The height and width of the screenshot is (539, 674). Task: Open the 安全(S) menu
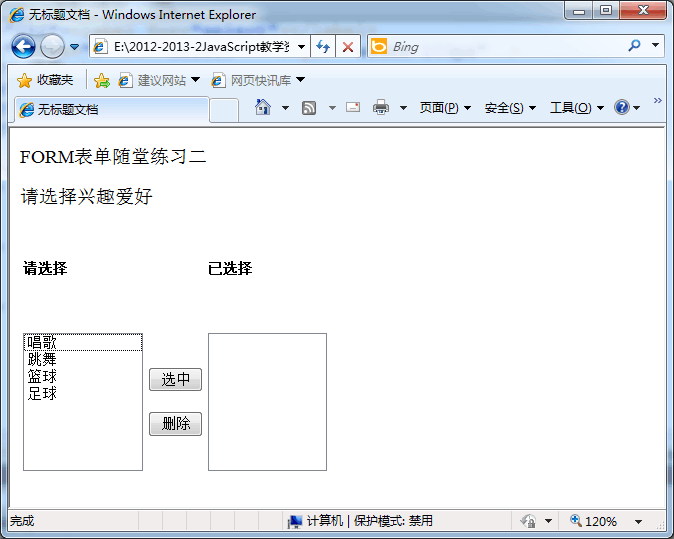tap(510, 107)
